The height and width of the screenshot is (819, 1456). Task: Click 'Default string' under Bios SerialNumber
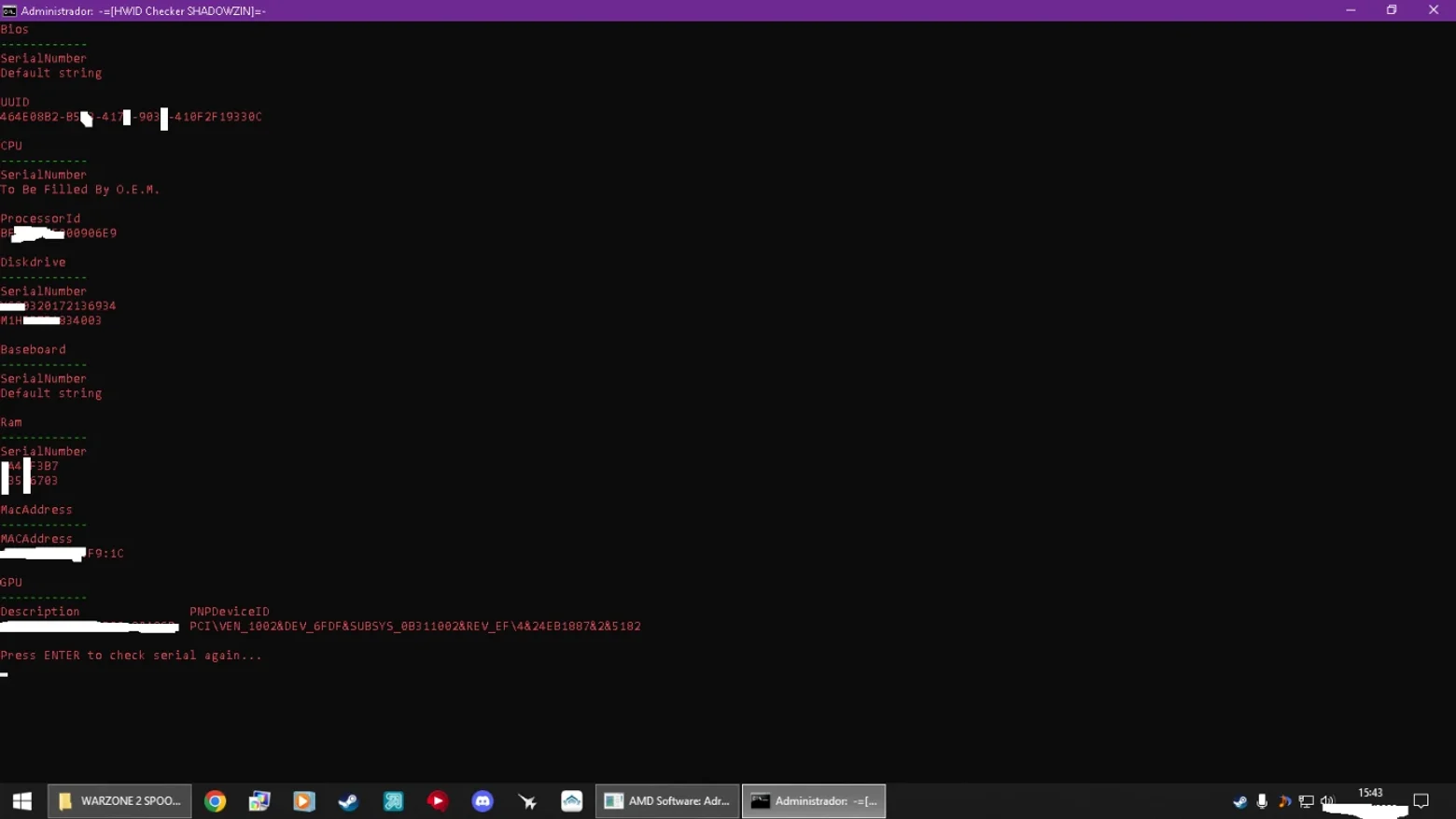click(x=51, y=73)
